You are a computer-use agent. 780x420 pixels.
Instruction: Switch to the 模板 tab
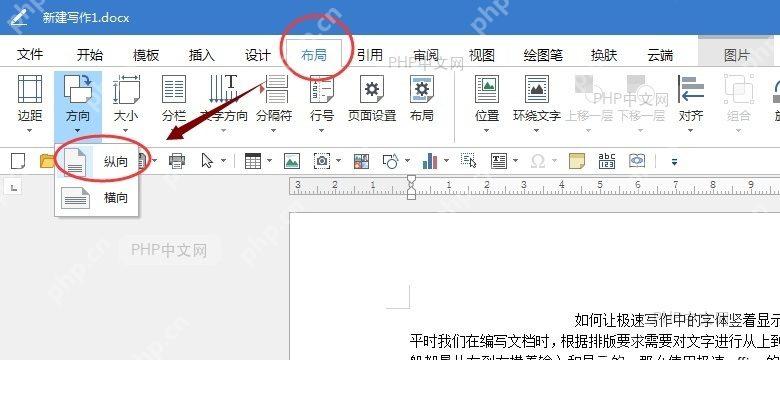[146, 54]
